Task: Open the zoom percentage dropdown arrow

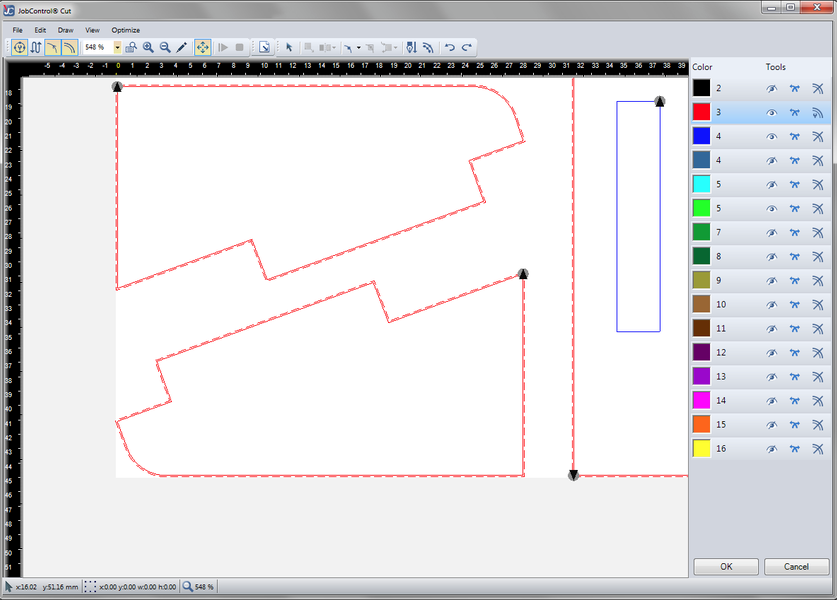Action: [118, 47]
